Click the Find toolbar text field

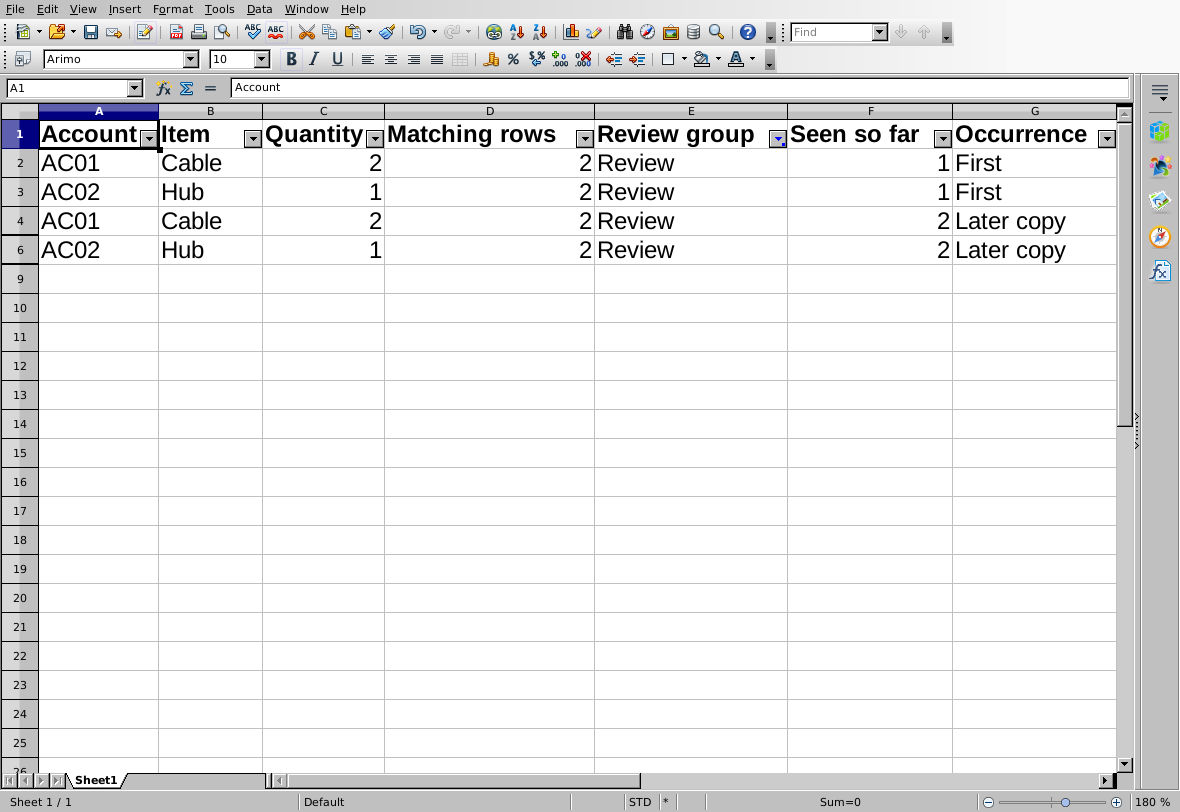[832, 32]
